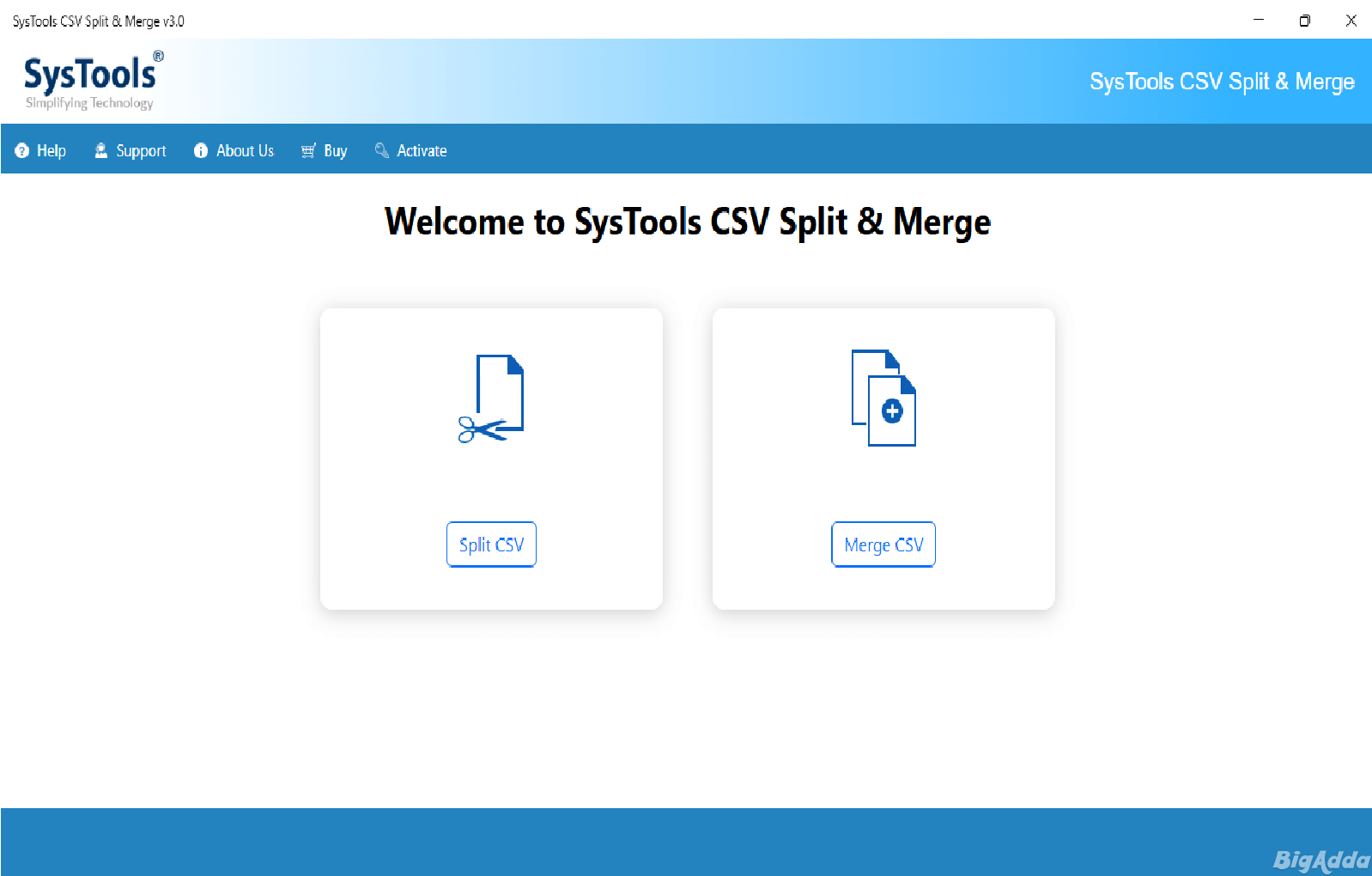The image size is (1372, 876).
Task: Restore down the application window
Action: tap(1305, 21)
